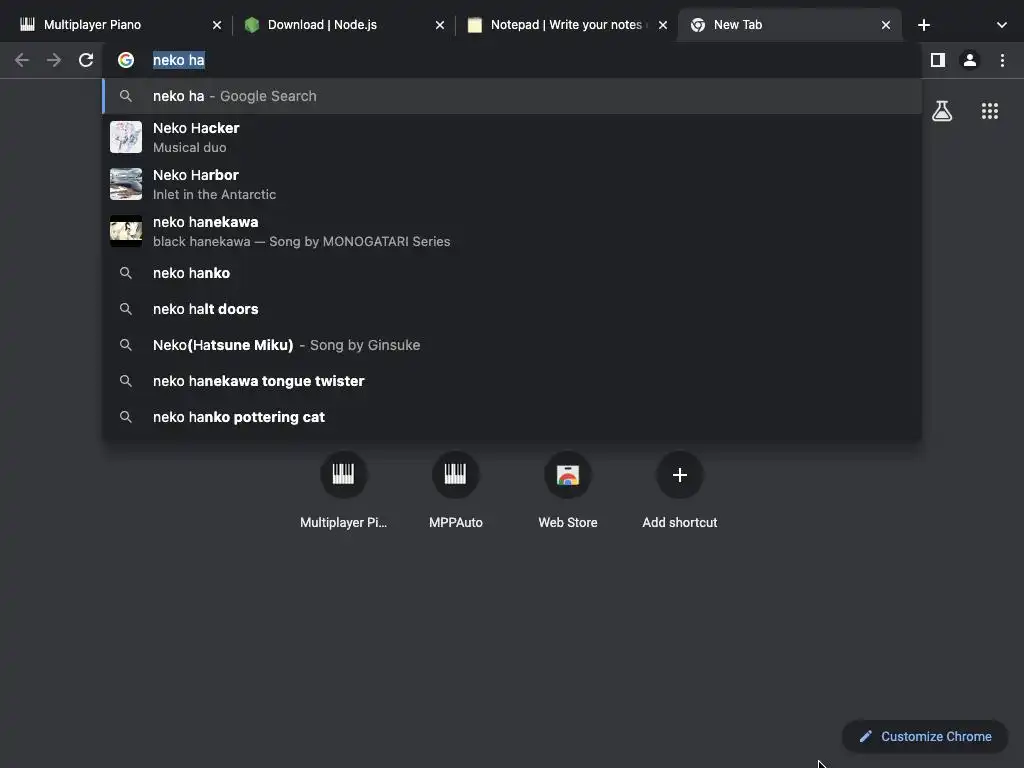Close the Multiplayer Piano tab

217,25
